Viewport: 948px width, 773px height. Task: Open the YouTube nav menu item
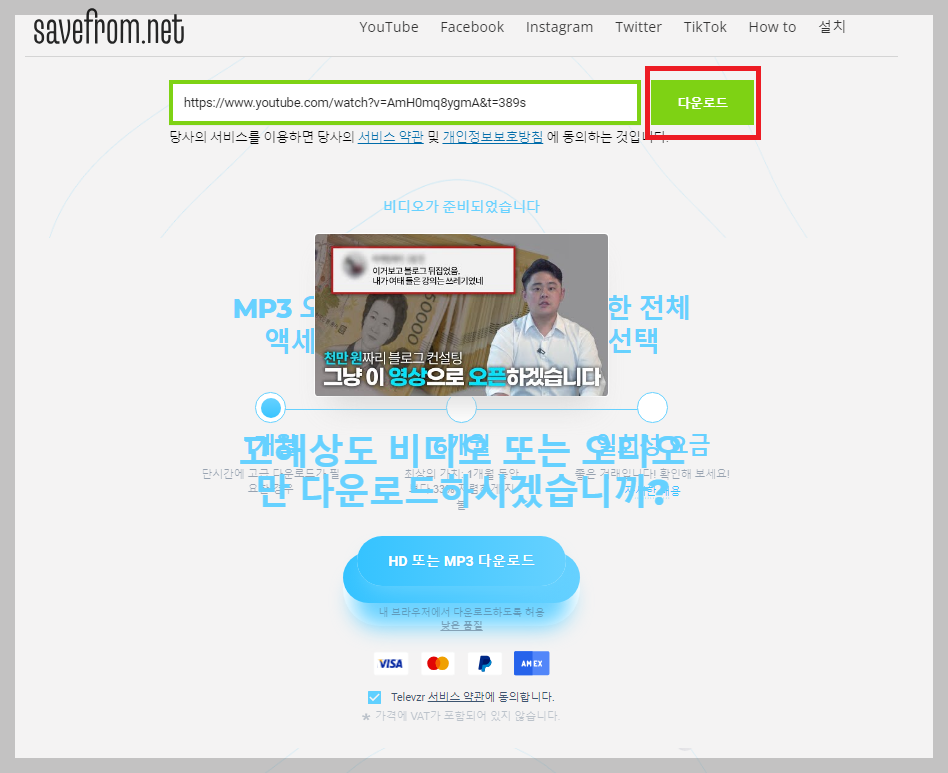pyautogui.click(x=389, y=27)
